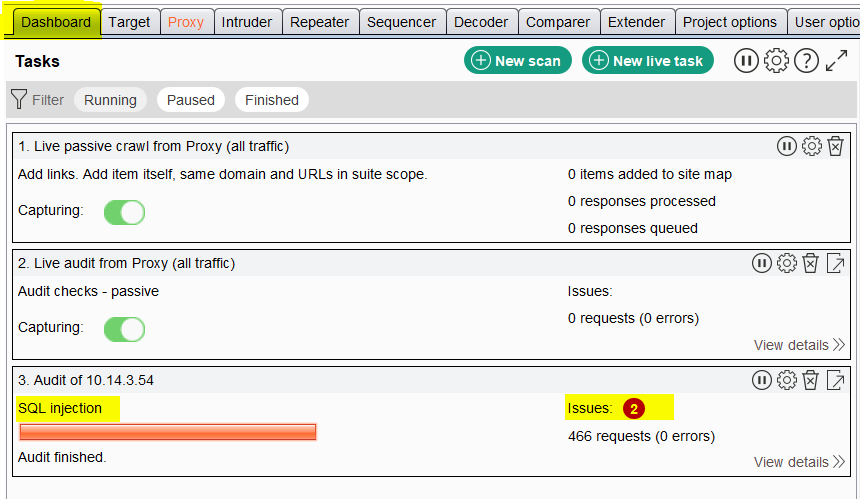The width and height of the screenshot is (860, 499).
Task: Open the Project options tab
Action: click(730, 22)
